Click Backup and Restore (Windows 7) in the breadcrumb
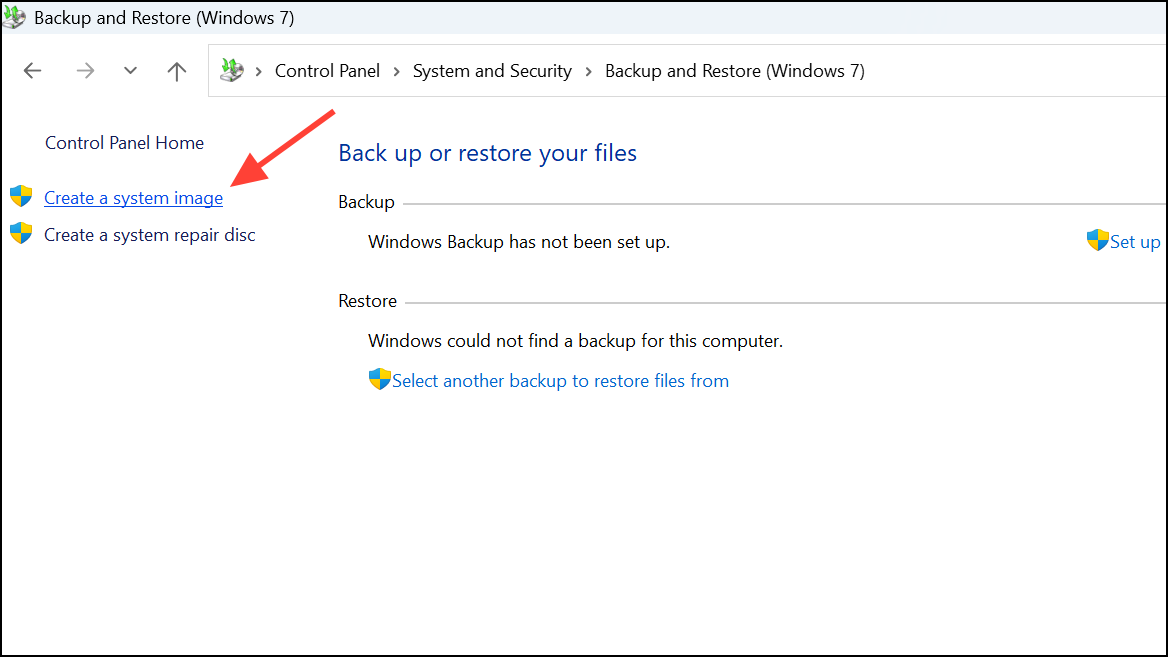The height and width of the screenshot is (657, 1168). pyautogui.click(x=735, y=70)
